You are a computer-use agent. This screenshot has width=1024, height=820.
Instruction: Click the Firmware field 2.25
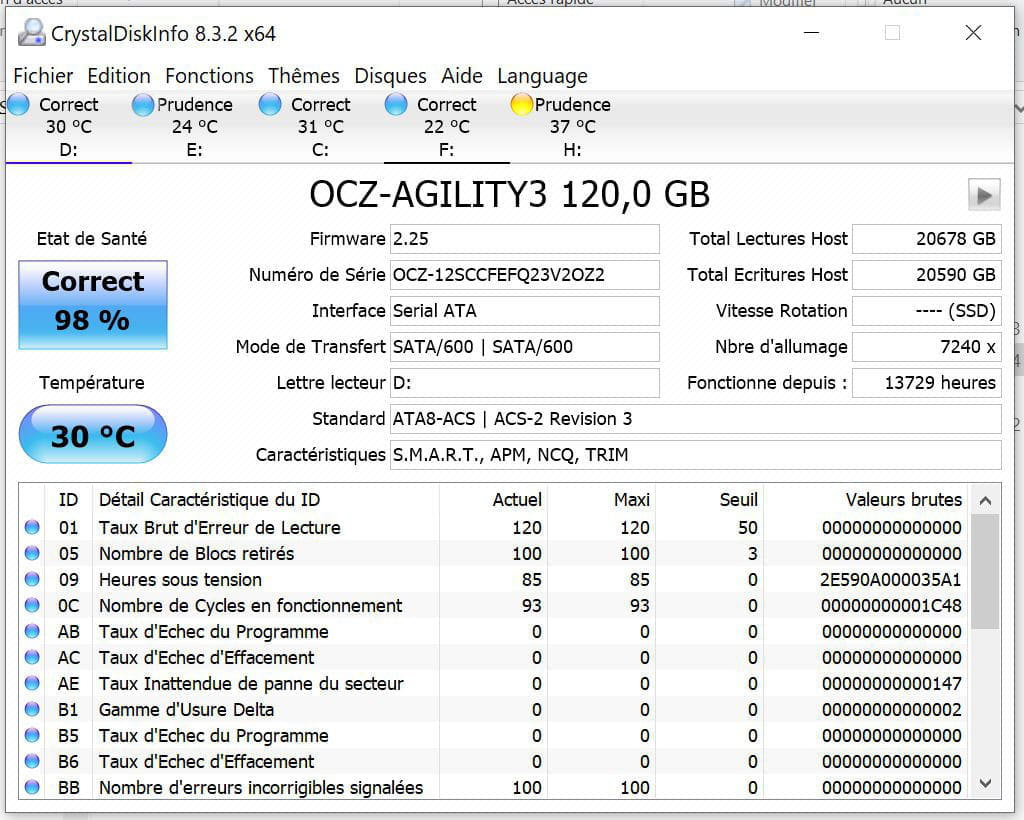click(524, 239)
